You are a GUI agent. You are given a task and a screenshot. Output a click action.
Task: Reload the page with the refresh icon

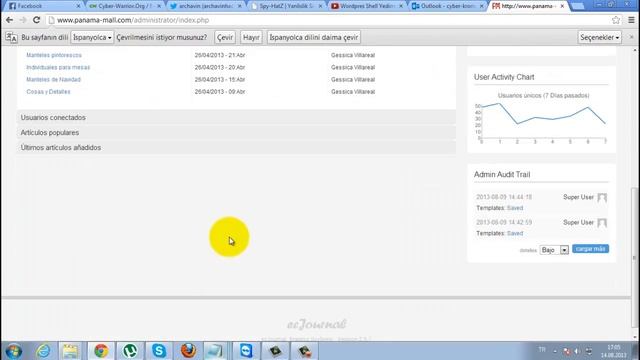pos(36,20)
